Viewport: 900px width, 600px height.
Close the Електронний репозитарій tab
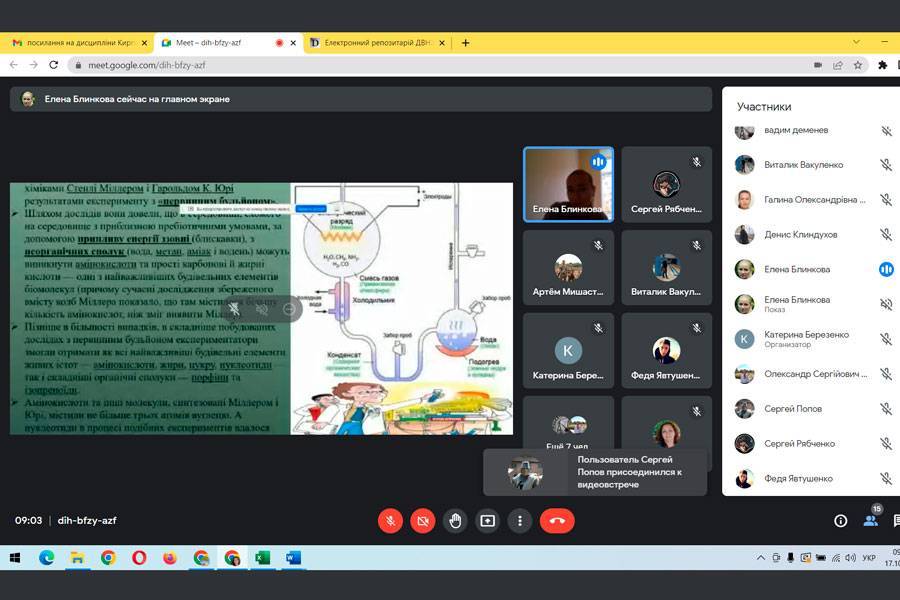click(442, 42)
